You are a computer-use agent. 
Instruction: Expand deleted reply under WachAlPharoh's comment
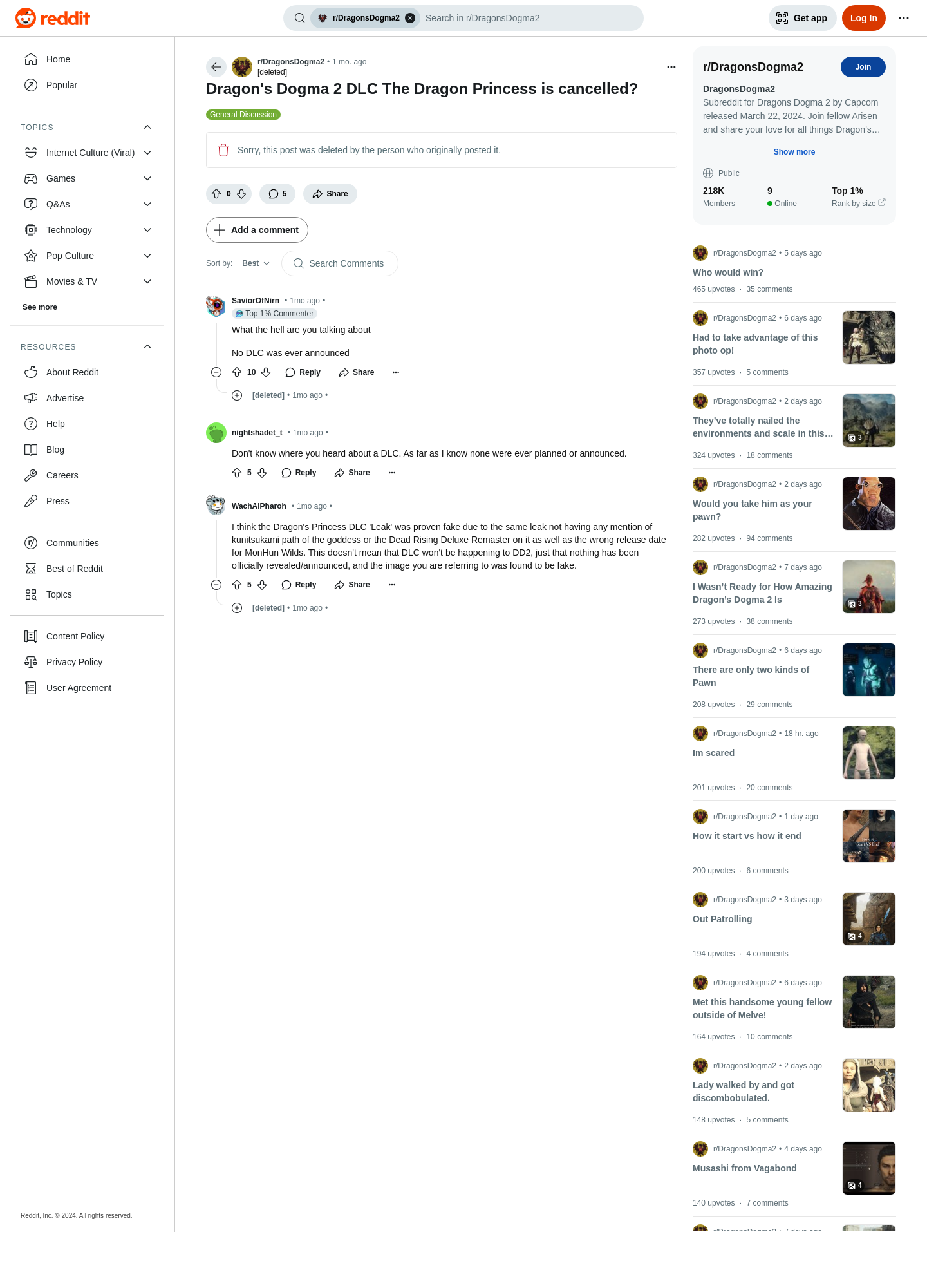click(x=237, y=608)
